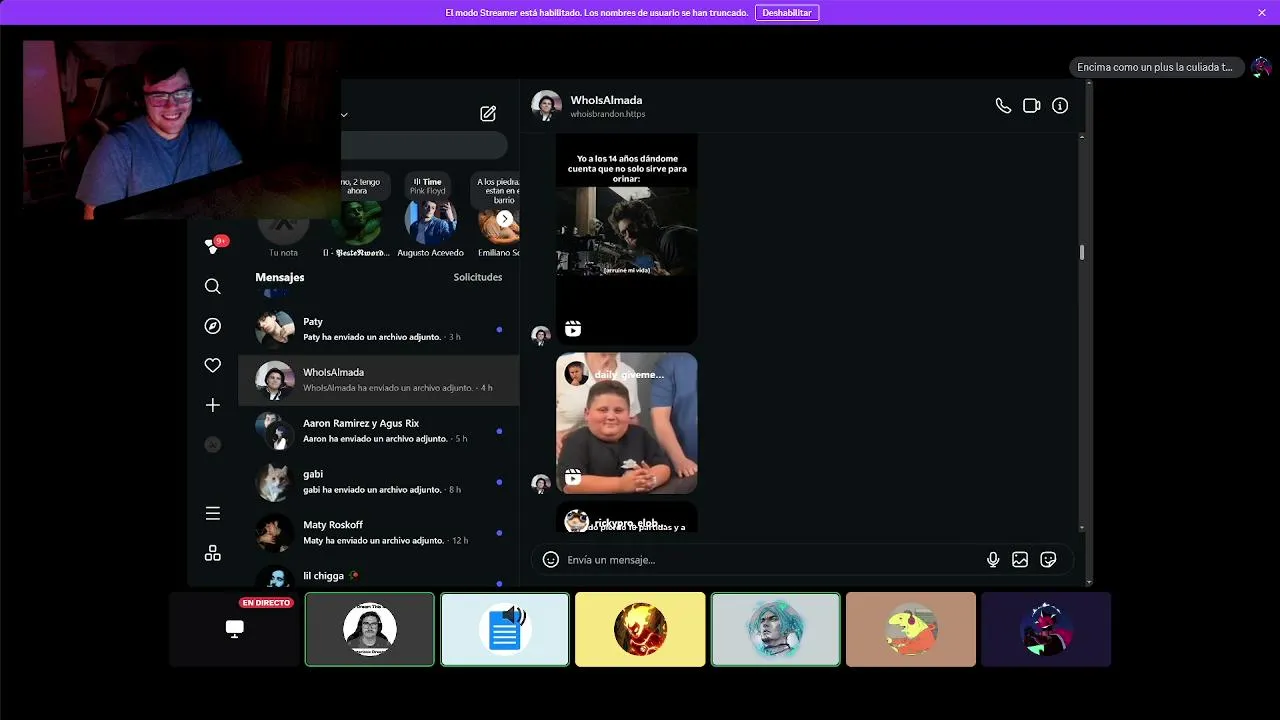Select the EN DIRECTO screen share tile
Screen dimensions: 1280x720
(x=234, y=629)
